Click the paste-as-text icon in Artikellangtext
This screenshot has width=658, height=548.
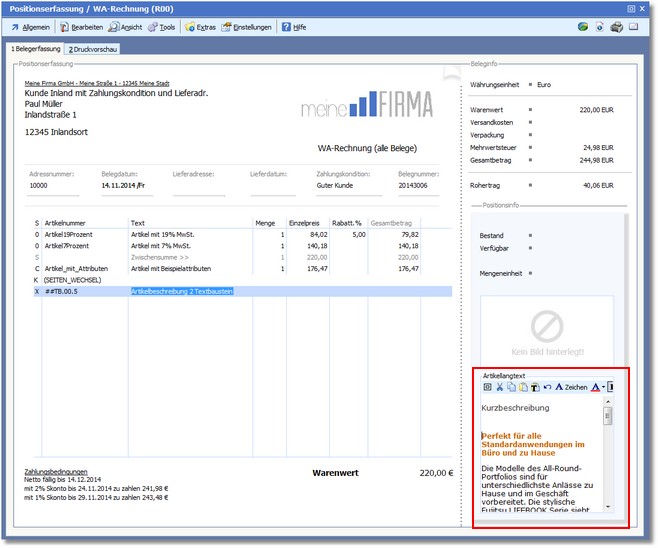point(534,387)
